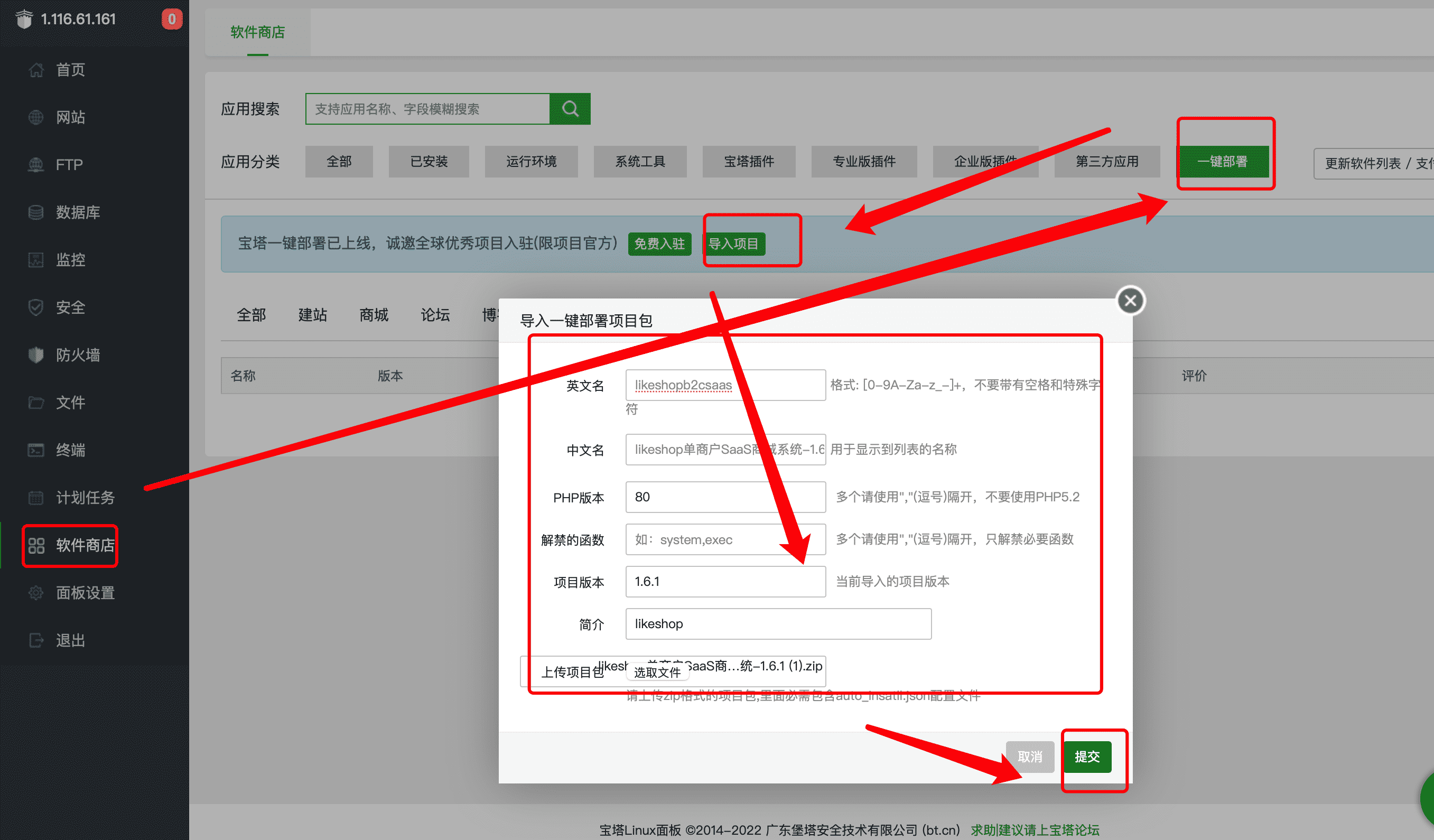Open the 计划任务 calendar icon
1434x840 pixels.
(x=36, y=498)
